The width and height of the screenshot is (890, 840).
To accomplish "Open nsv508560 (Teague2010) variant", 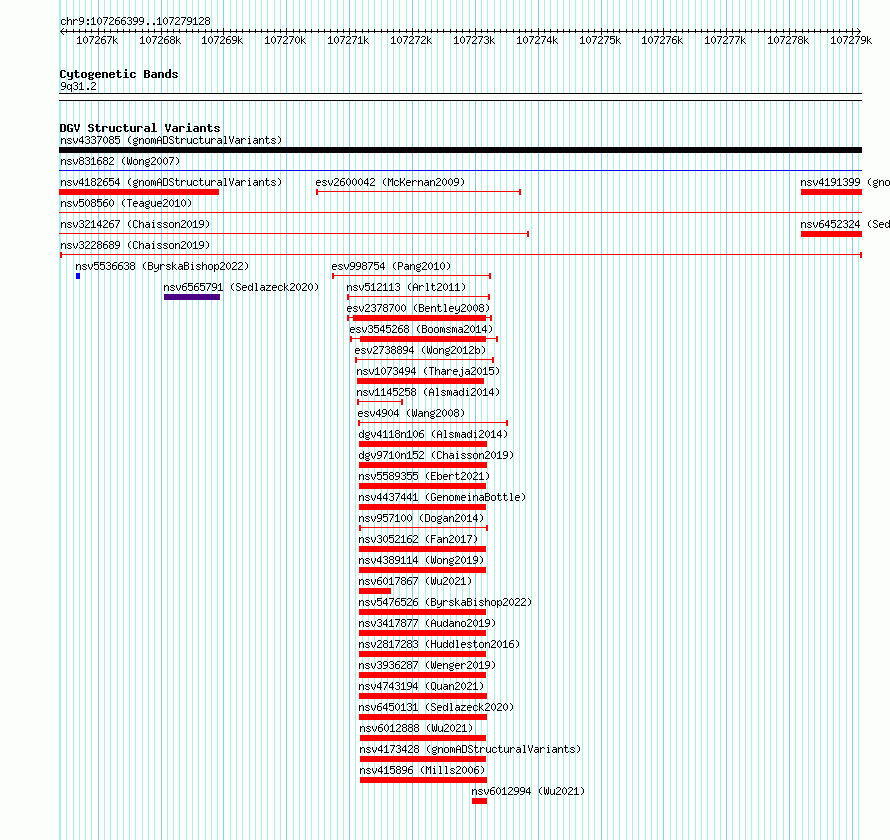I will (x=126, y=203).
